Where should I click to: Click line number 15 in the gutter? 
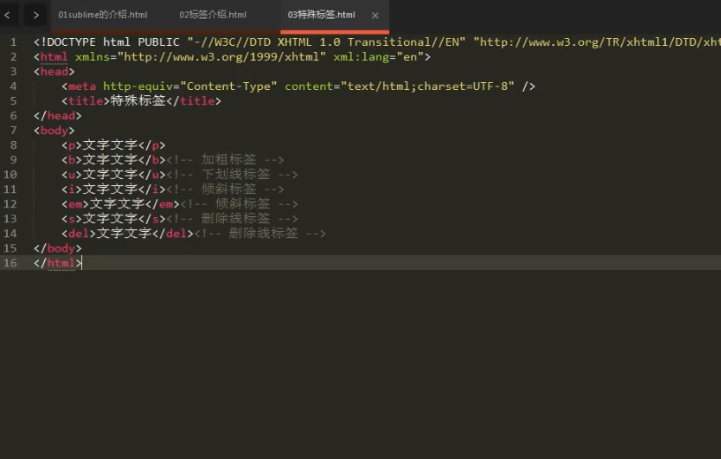[10, 248]
